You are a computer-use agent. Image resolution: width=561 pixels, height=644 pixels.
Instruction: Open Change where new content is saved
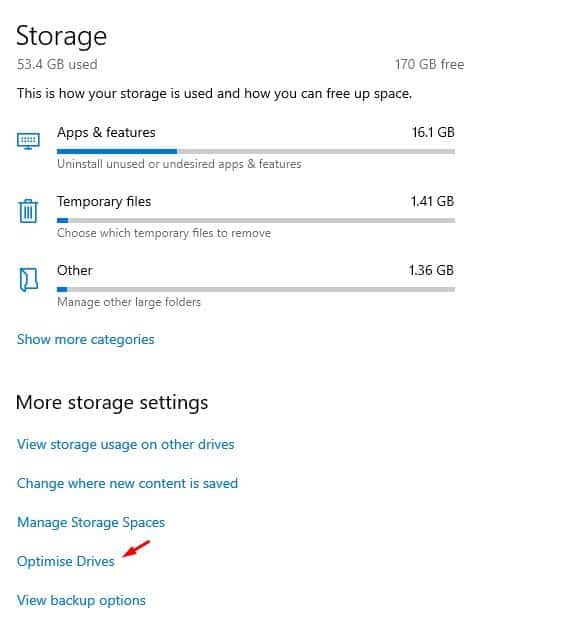pyautogui.click(x=127, y=483)
